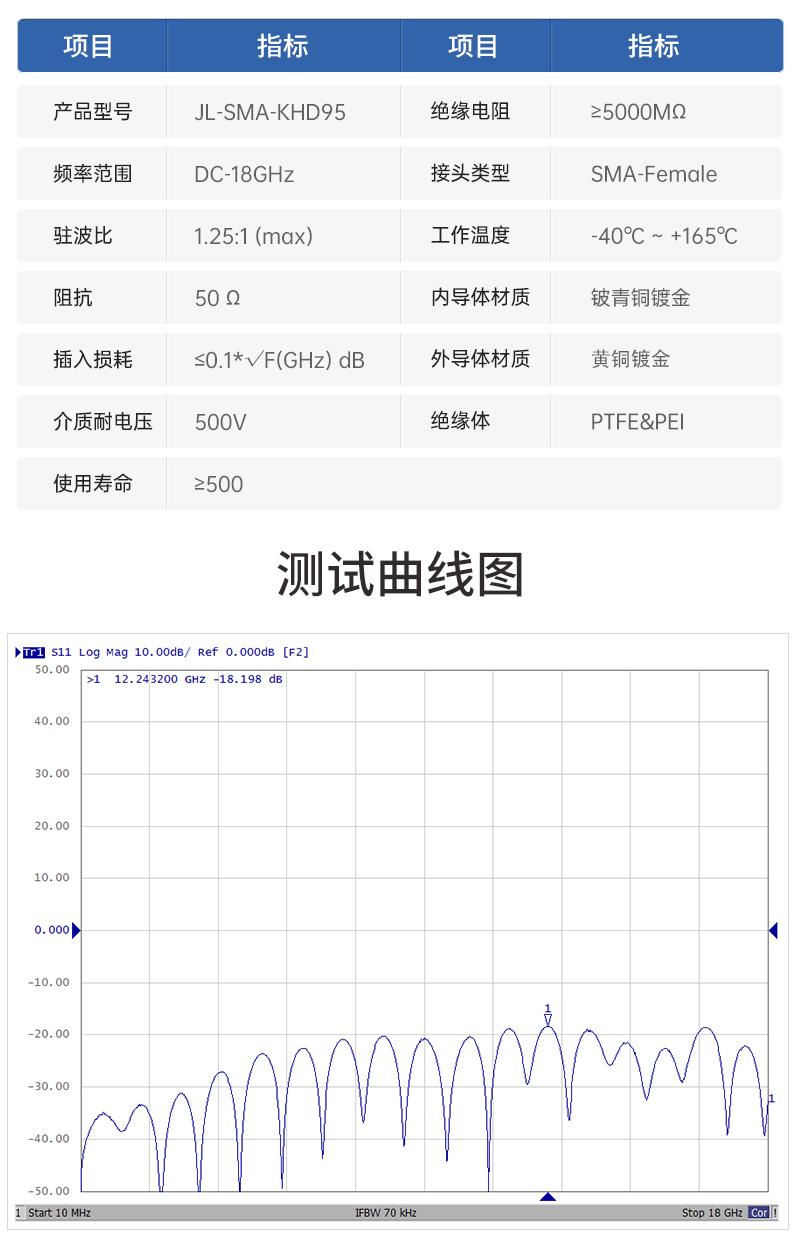This screenshot has height=1257, width=800.
Task: Click the channel number 1 in status bar
Action: click(18, 1213)
